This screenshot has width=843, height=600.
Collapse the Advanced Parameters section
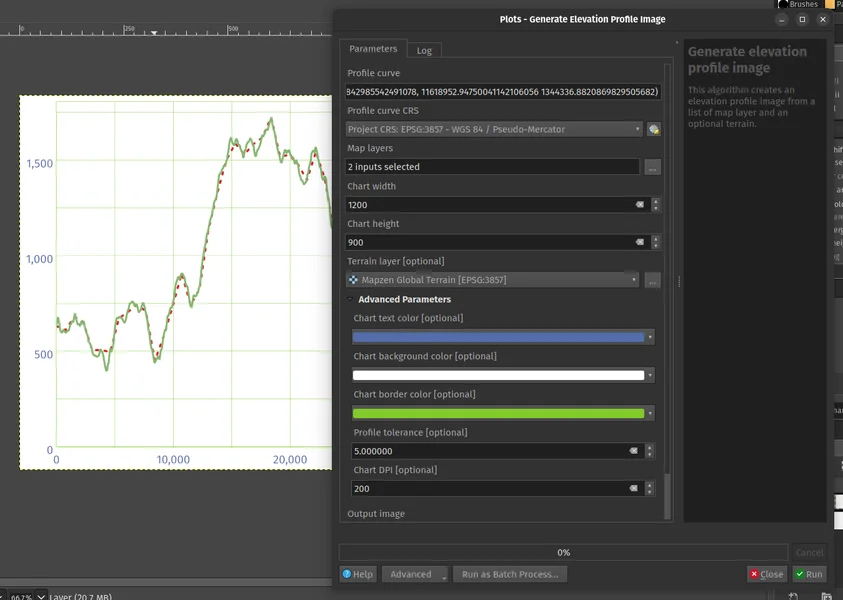coord(351,299)
